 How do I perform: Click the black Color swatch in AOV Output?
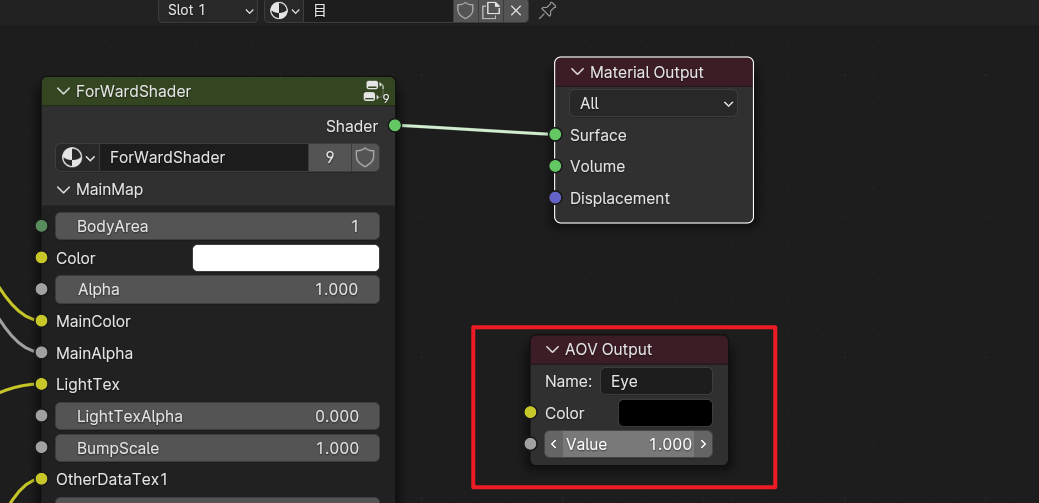click(x=665, y=413)
